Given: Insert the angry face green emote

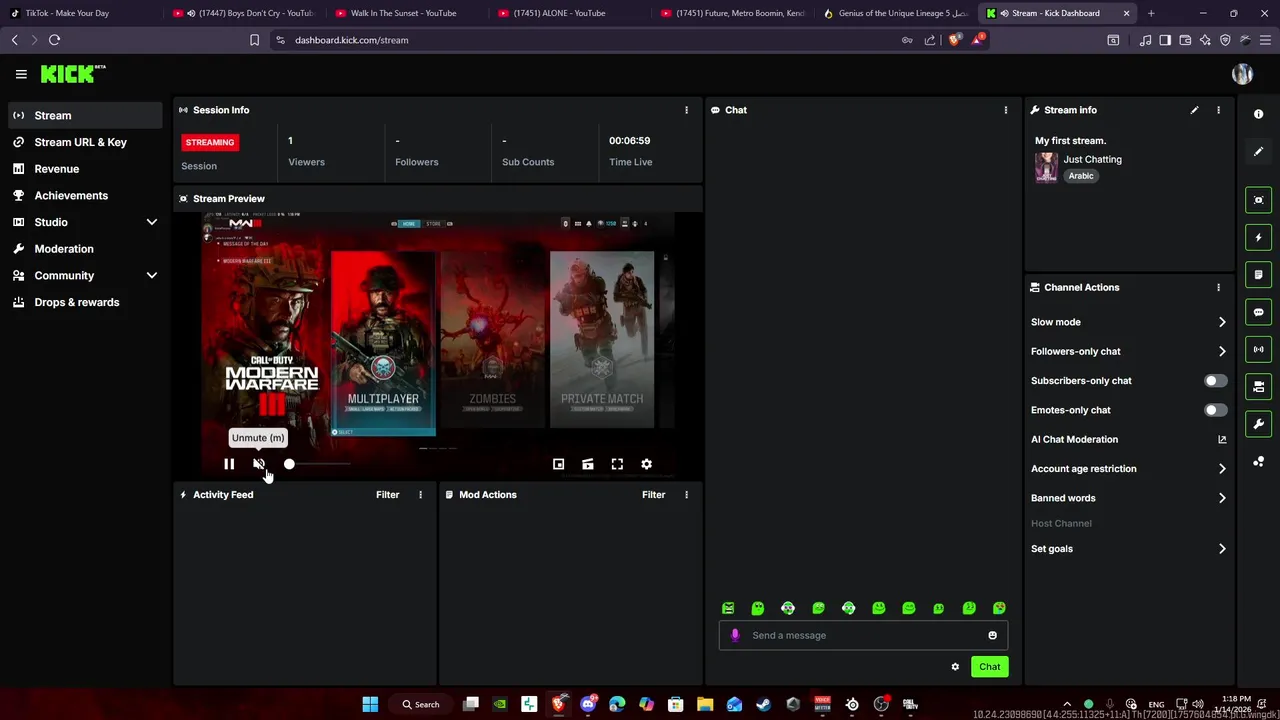Looking at the screenshot, I should [x=728, y=608].
